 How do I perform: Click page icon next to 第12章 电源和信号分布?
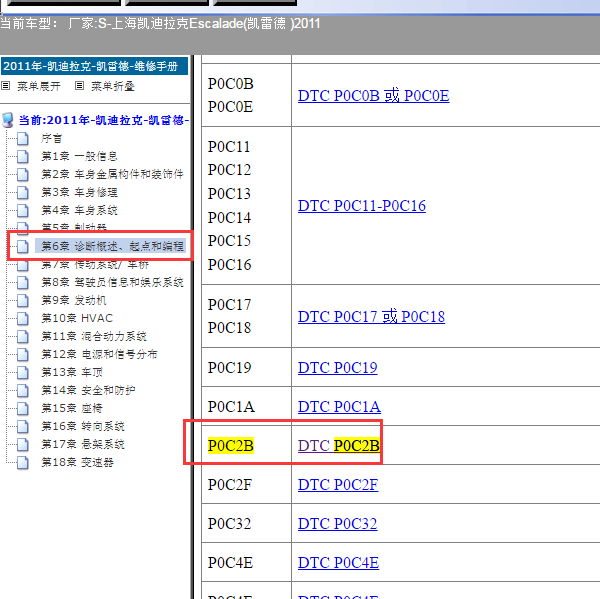pyautogui.click(x=23, y=354)
